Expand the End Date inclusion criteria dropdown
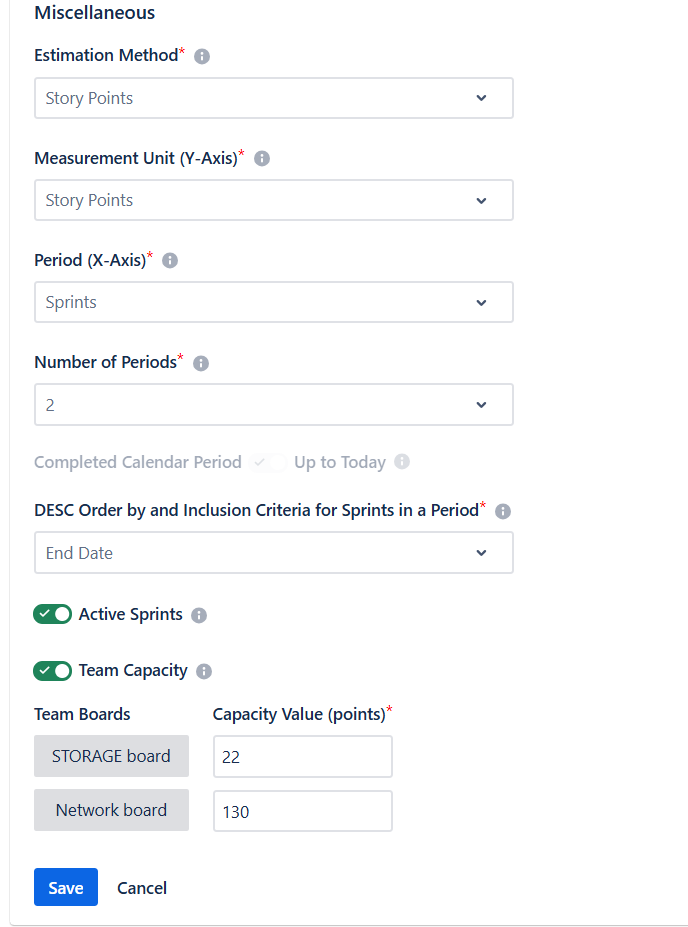Screen dimensions: 688x927 [273, 553]
